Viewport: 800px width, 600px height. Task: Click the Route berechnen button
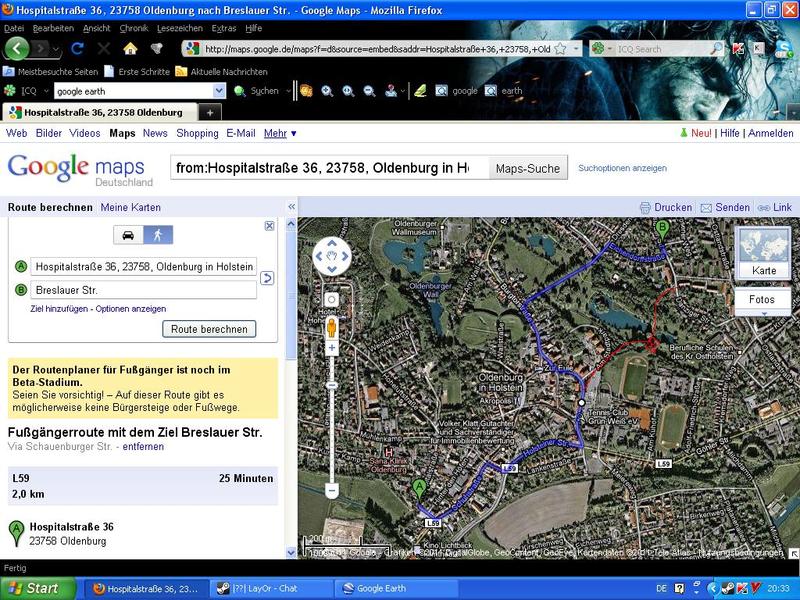[209, 329]
